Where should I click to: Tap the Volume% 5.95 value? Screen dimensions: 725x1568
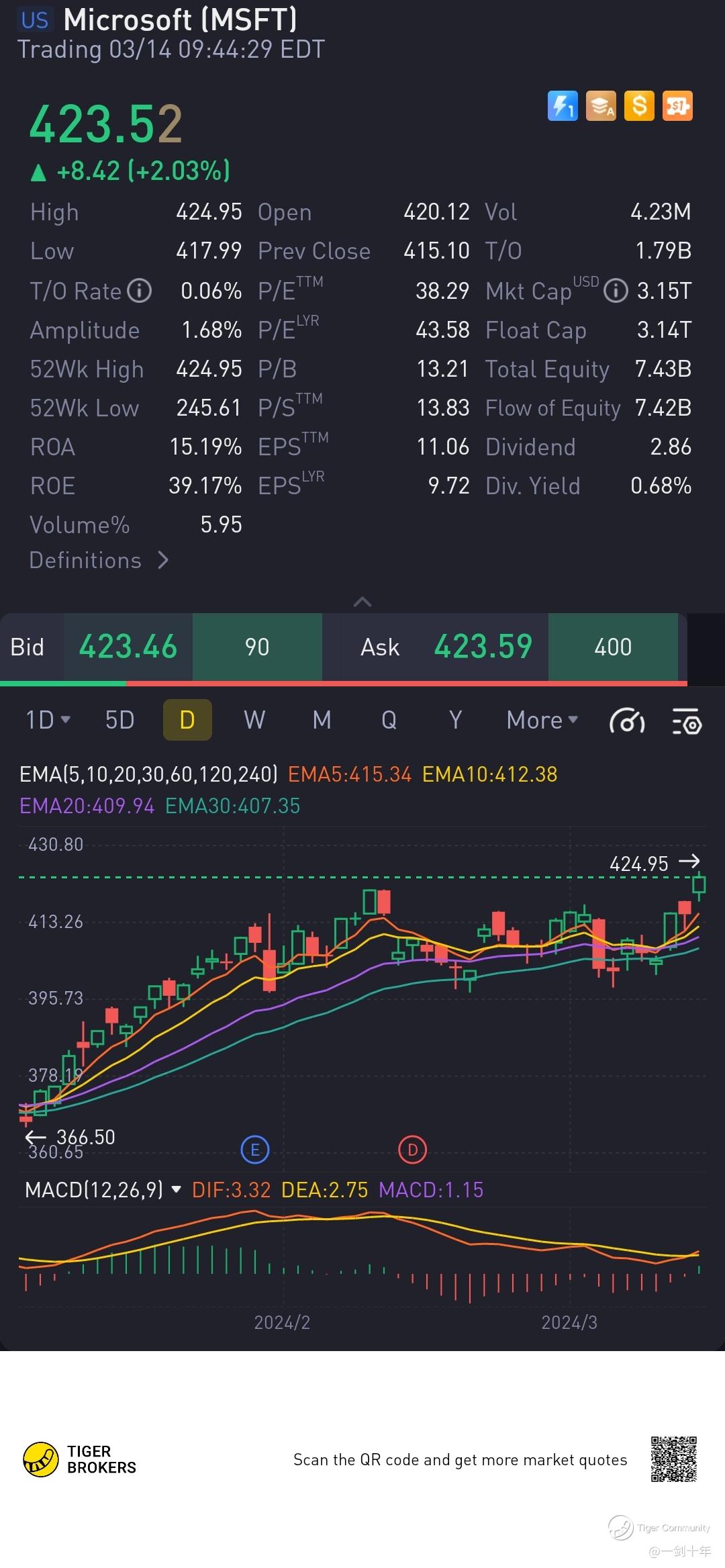(222, 525)
